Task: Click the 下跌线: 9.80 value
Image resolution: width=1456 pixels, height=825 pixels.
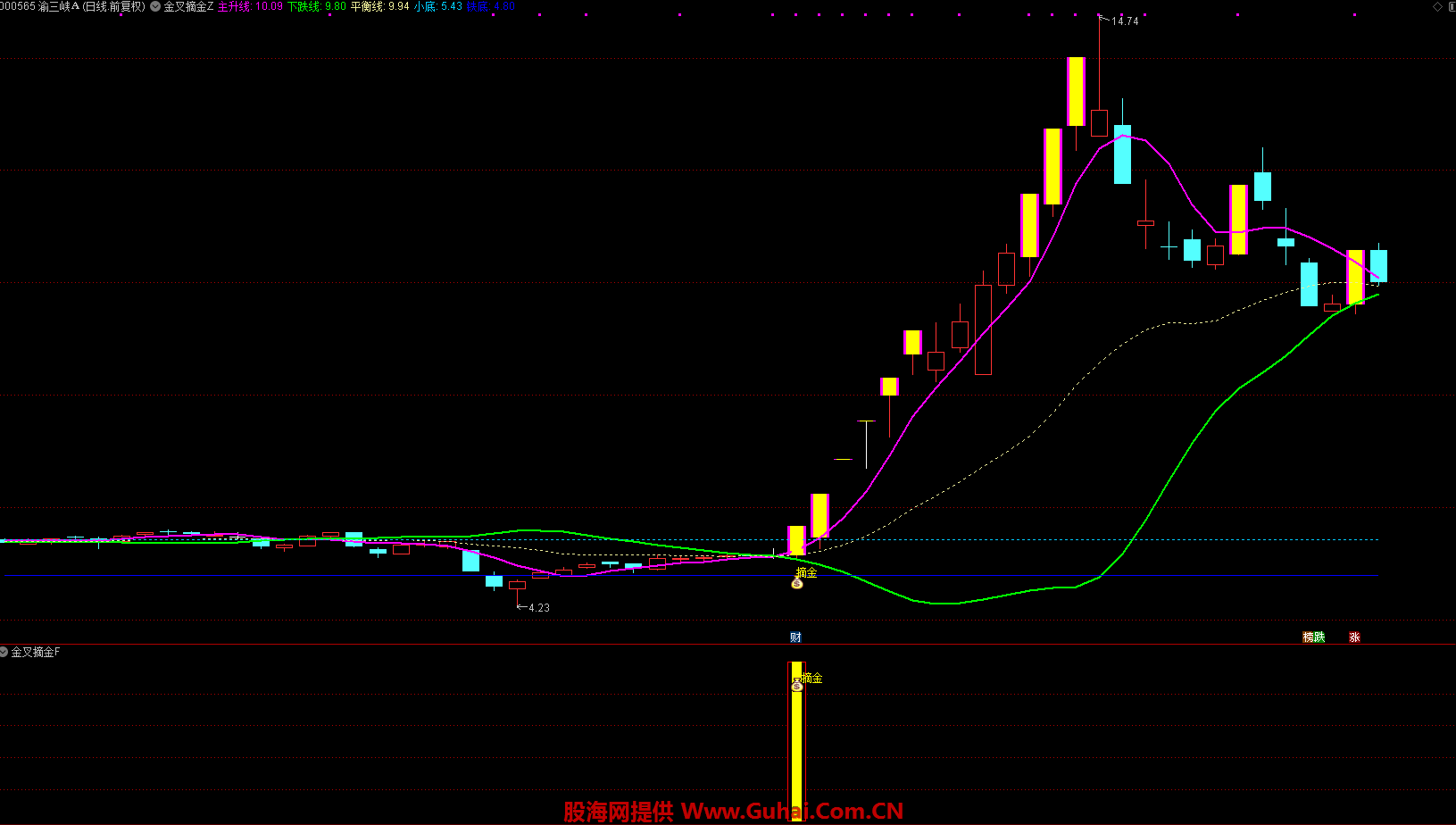Action: point(317,6)
